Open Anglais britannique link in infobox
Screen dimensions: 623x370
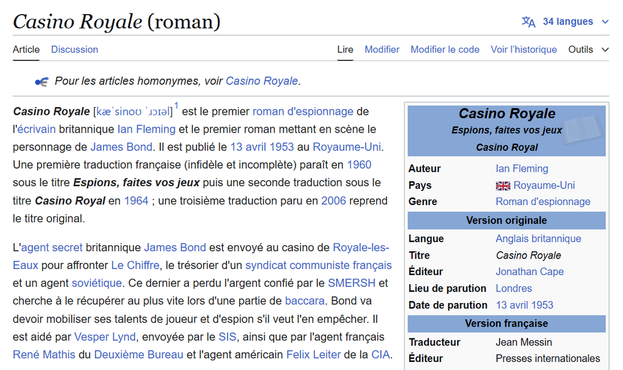[538, 239]
